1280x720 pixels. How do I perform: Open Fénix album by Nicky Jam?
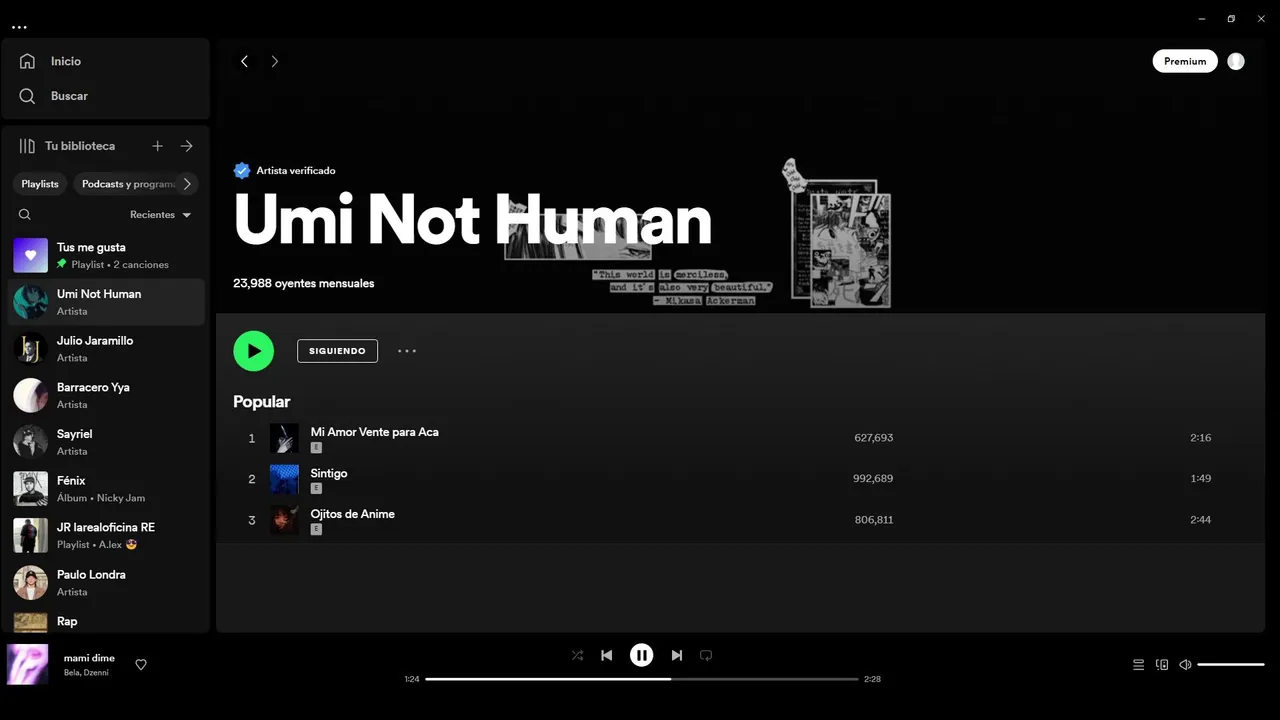(x=106, y=489)
